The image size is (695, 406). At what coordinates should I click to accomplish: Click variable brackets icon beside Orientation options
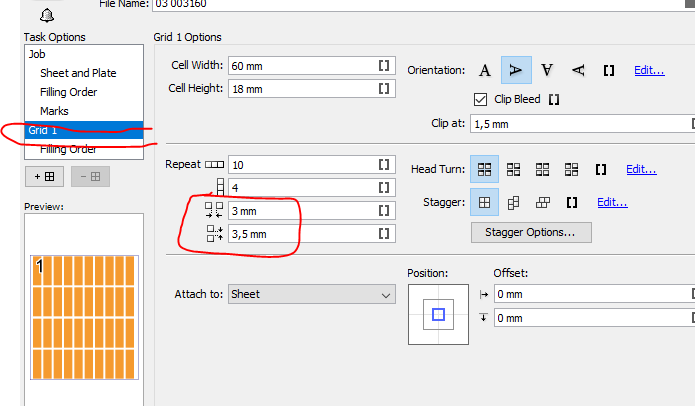coord(609,70)
